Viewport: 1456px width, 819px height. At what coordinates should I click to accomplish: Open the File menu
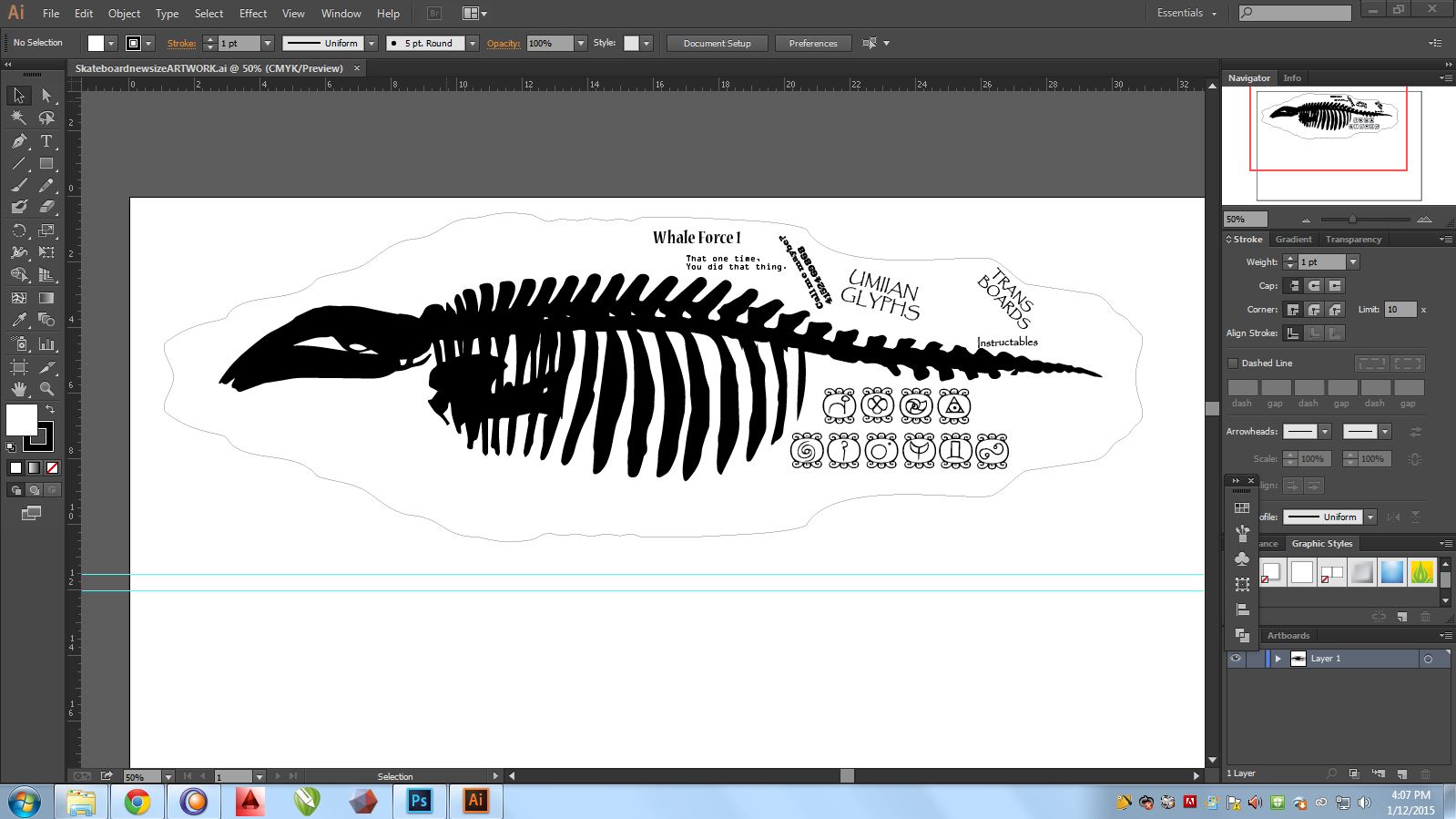[51, 14]
